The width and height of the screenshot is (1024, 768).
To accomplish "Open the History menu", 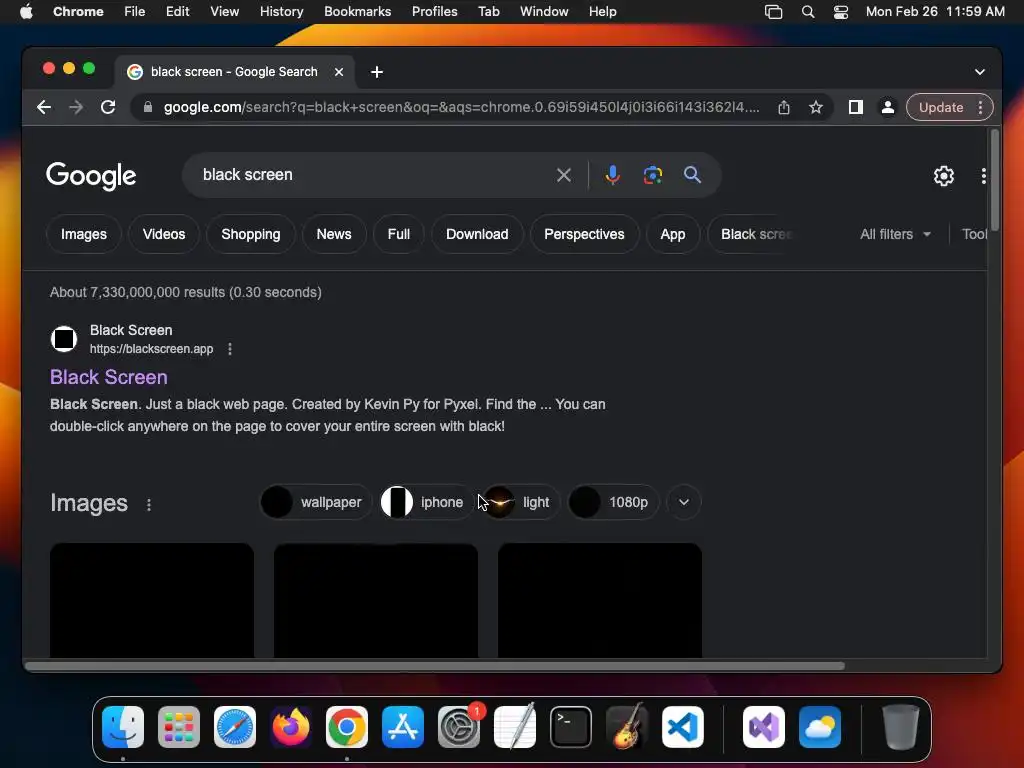I will click(281, 11).
